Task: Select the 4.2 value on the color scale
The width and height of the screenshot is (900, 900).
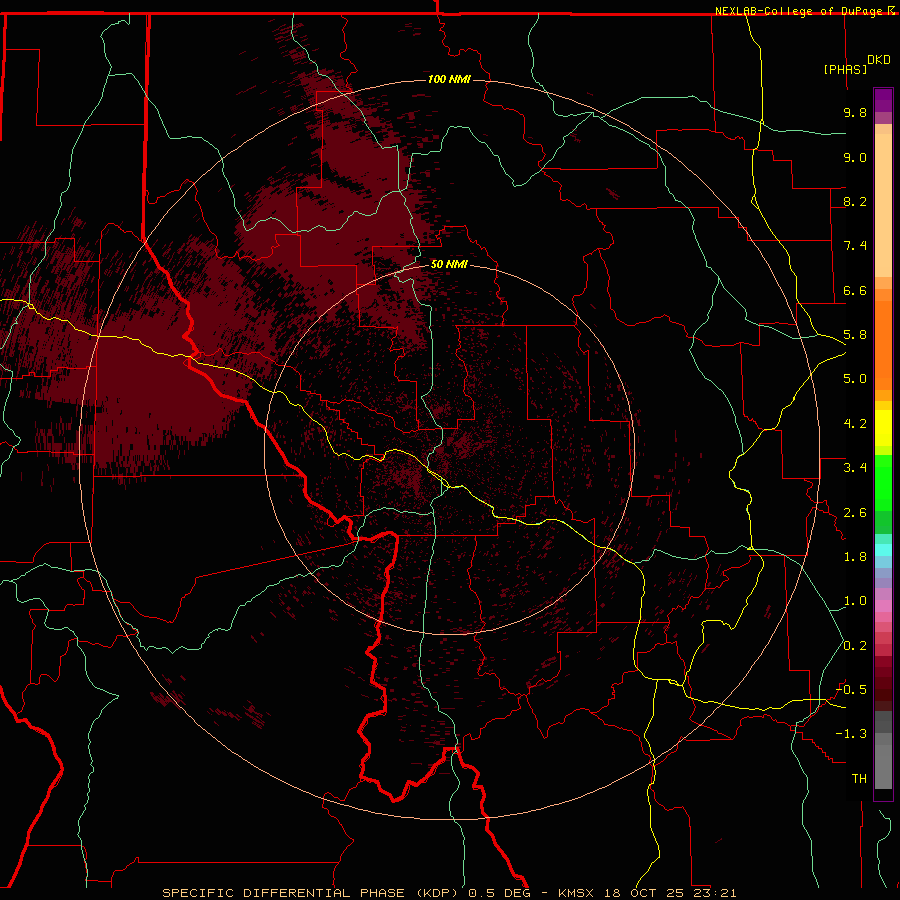Action: pos(855,424)
